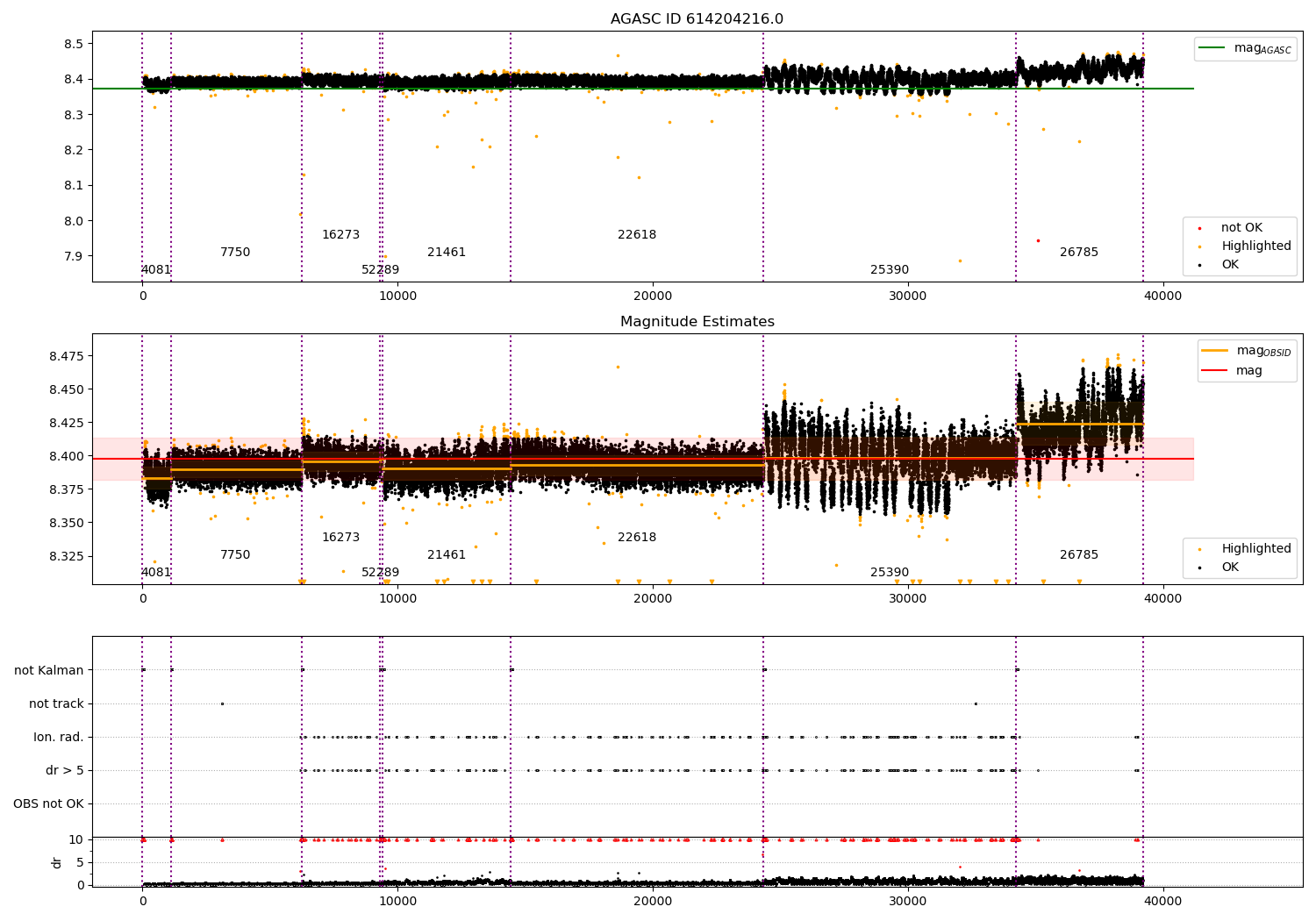The height and width of the screenshot is (921, 1316).
Task: Select 'Highlighted' legend entry in top plot
Action: (1243, 246)
